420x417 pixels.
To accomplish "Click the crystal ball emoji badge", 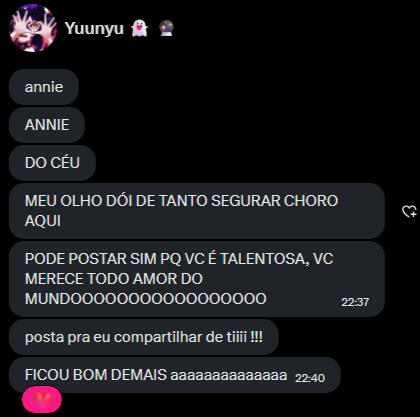I will pos(166,28).
